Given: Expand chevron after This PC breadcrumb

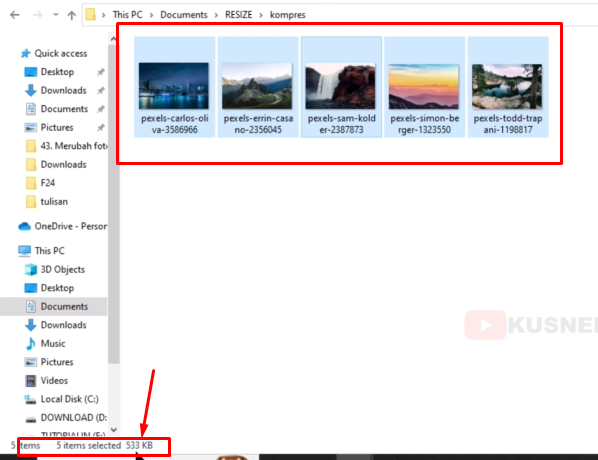Looking at the screenshot, I should tap(151, 15).
